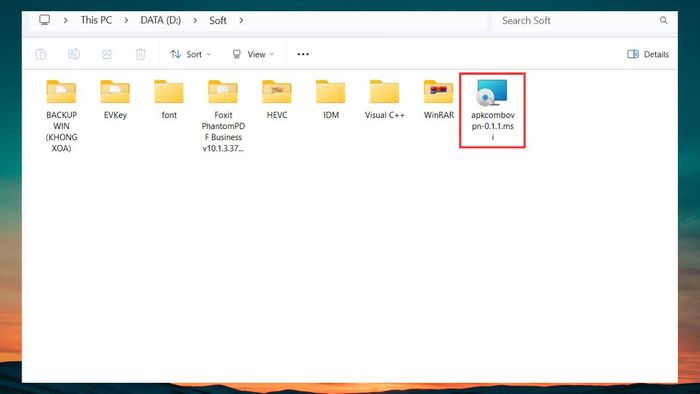Select the HEVC folder

click(277, 99)
